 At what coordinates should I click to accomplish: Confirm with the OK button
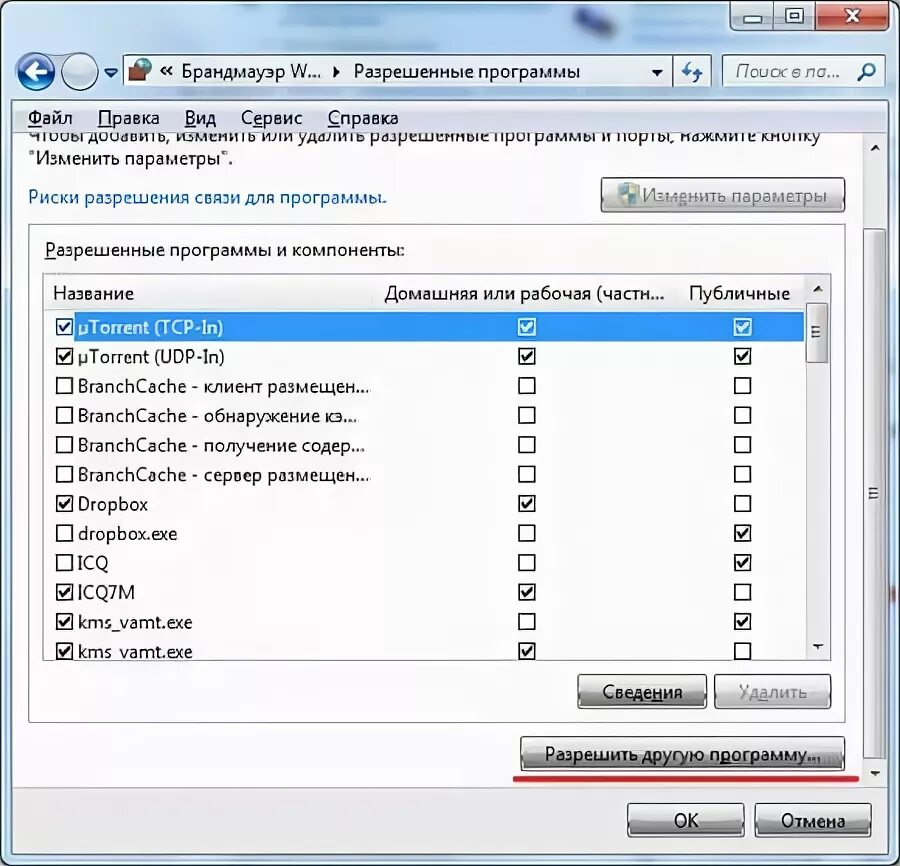tap(685, 820)
